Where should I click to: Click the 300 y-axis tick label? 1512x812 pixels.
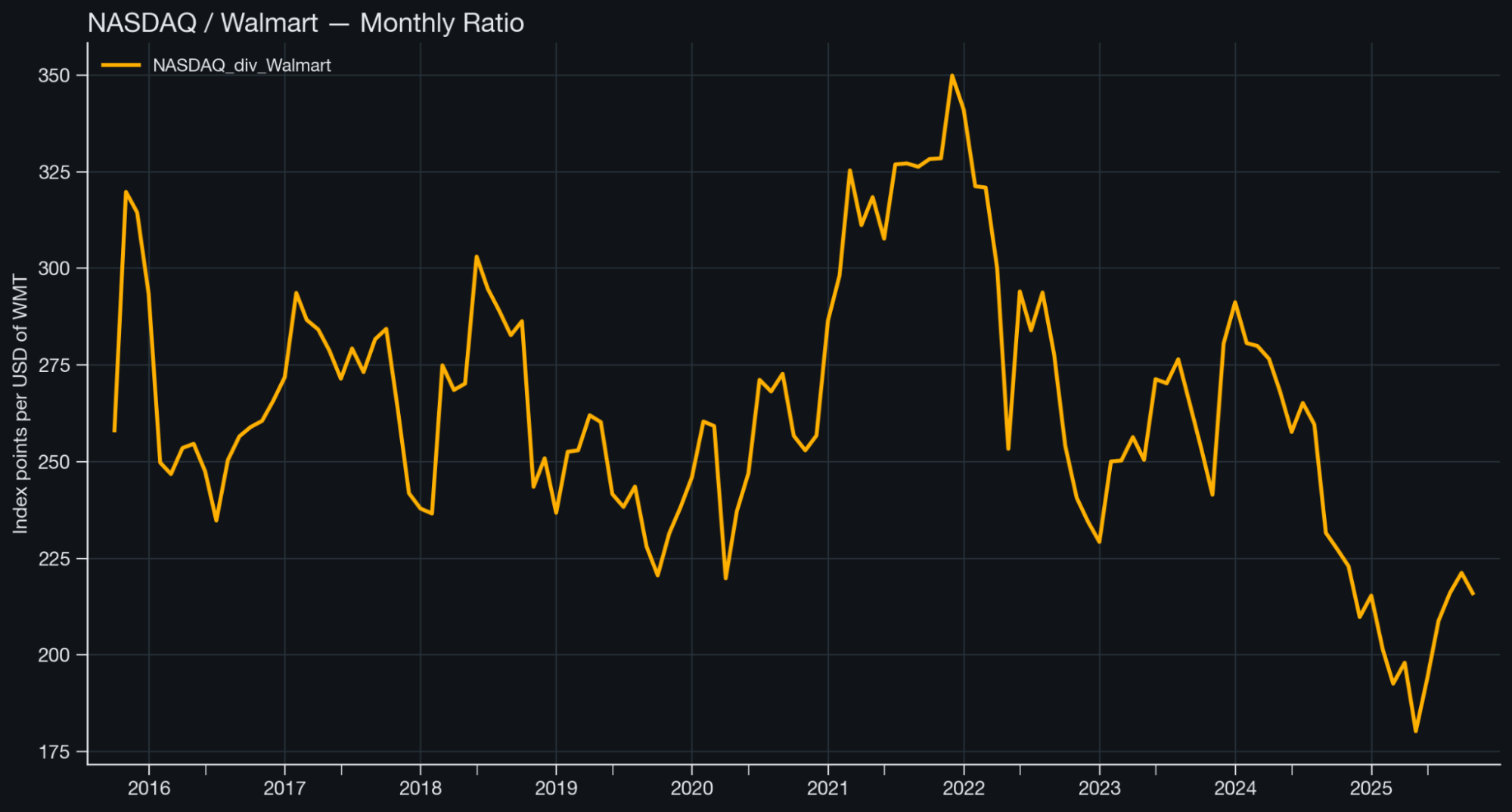pos(54,268)
